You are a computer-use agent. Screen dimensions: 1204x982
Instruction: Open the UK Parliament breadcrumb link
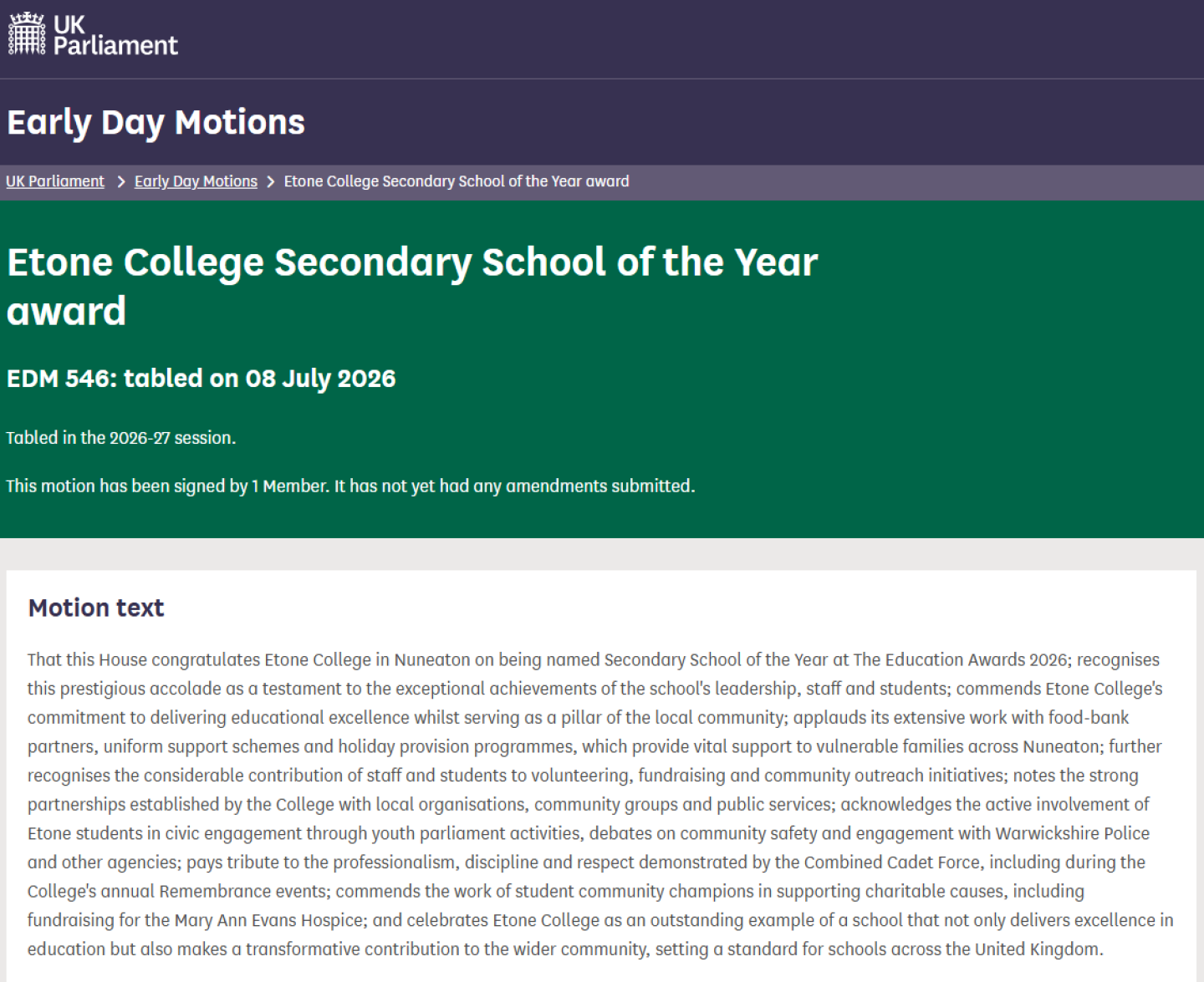click(55, 181)
